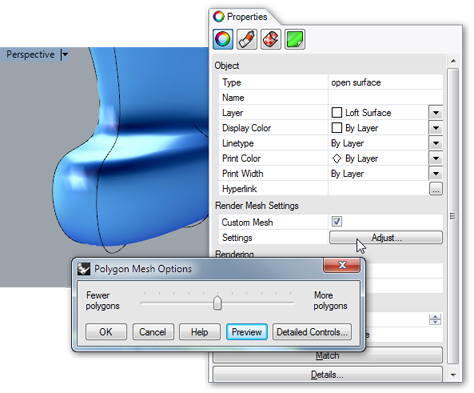Open the green Decal icon
The image size is (474, 393).
tap(295, 39)
